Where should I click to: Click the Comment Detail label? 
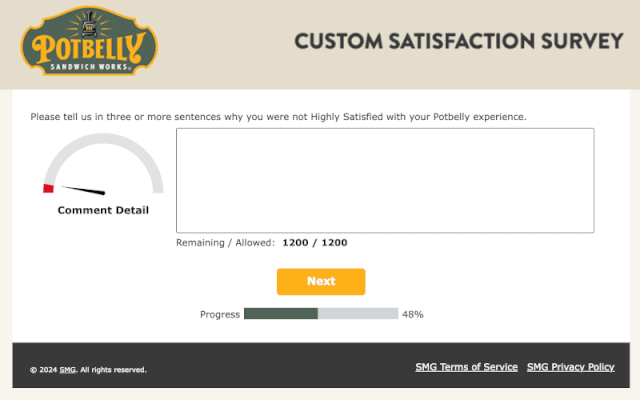point(103,210)
